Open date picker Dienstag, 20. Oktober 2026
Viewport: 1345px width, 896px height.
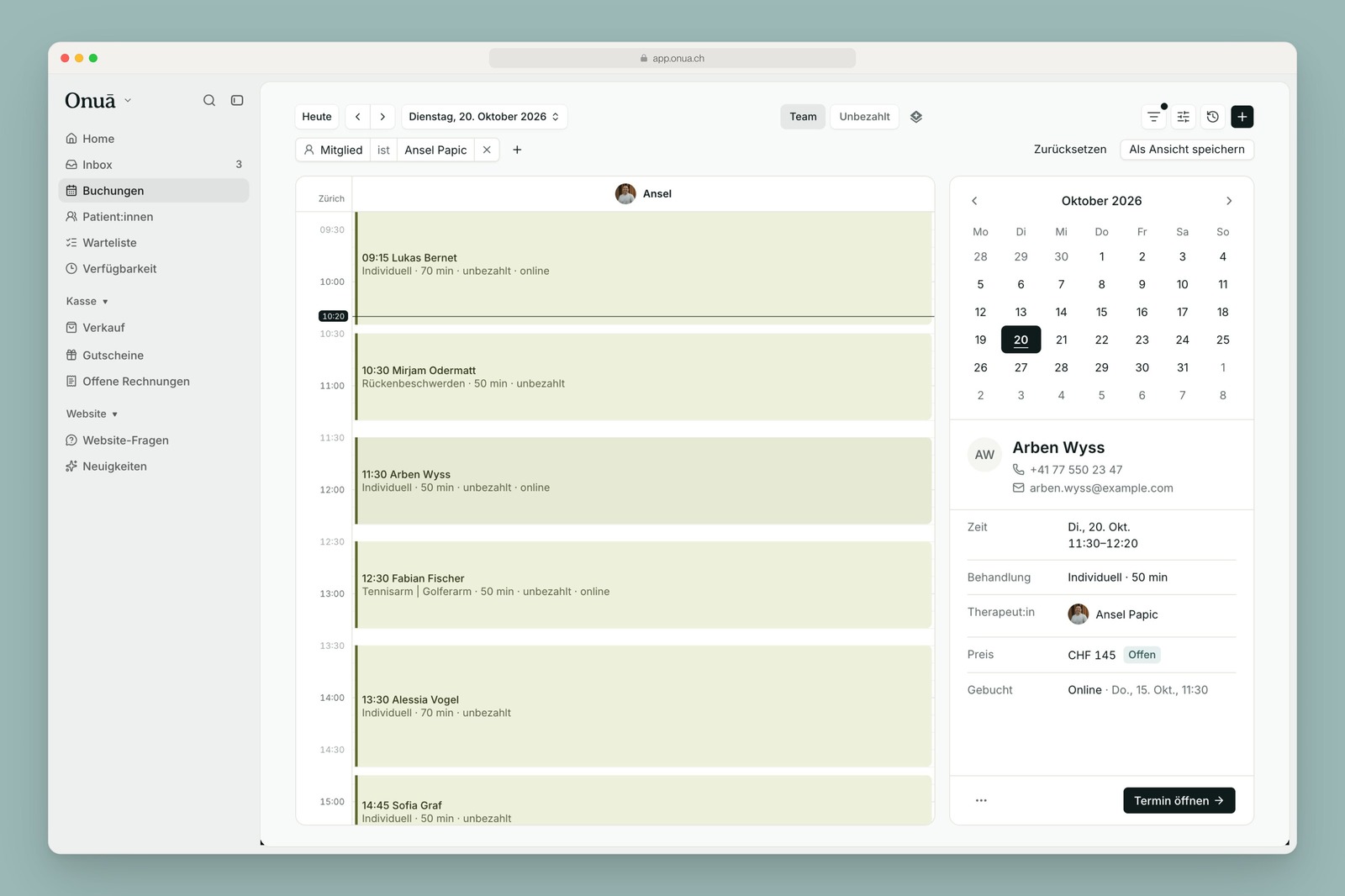(484, 117)
